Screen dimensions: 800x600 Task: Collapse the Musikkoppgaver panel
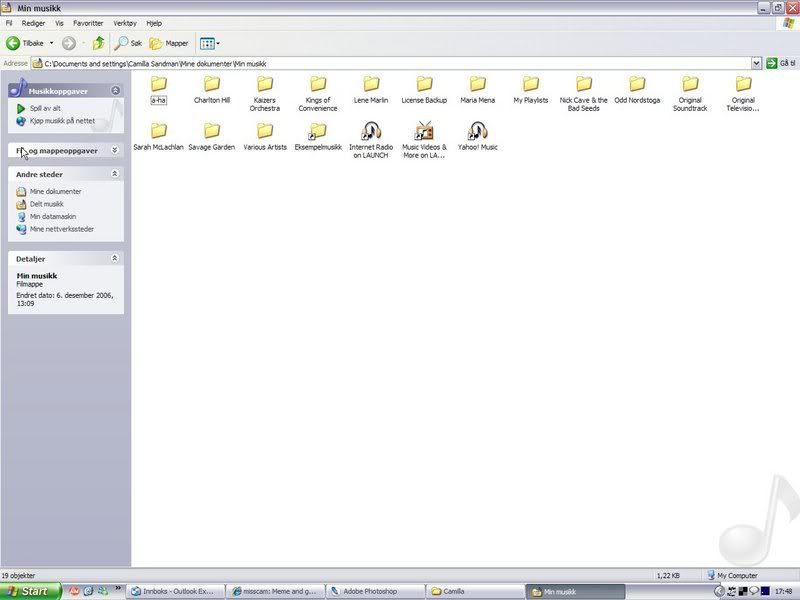pyautogui.click(x=115, y=91)
